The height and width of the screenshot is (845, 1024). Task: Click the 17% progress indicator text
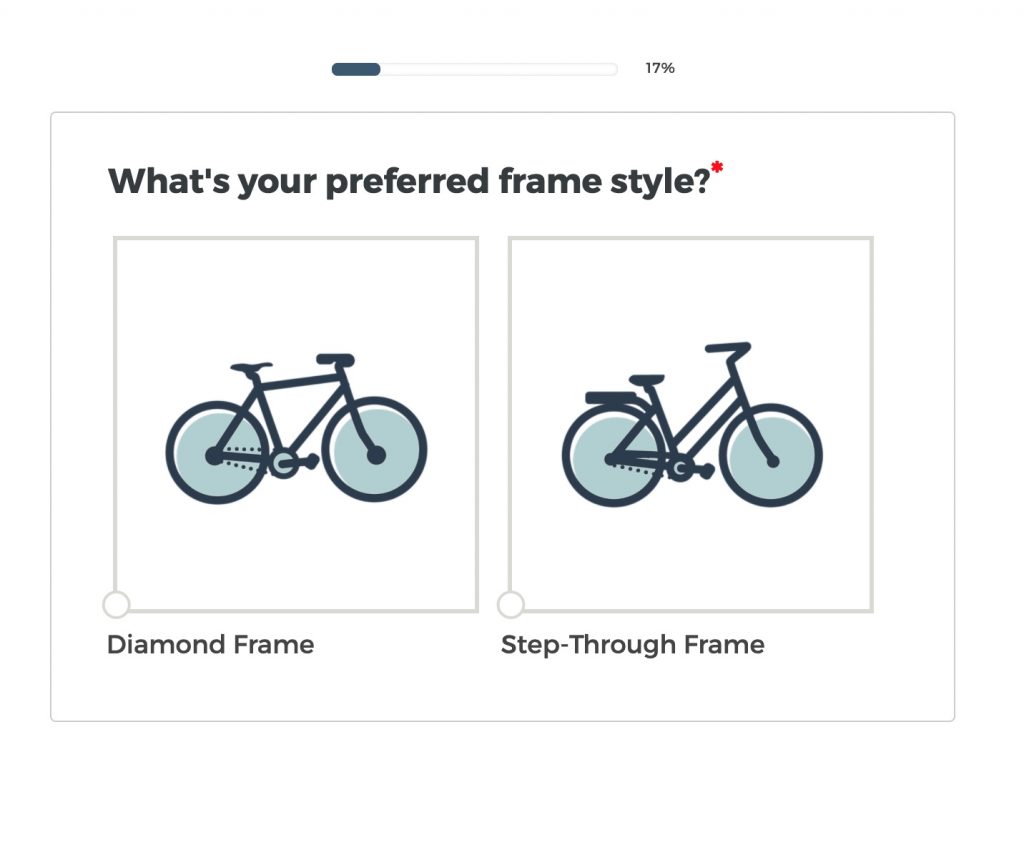(x=660, y=68)
